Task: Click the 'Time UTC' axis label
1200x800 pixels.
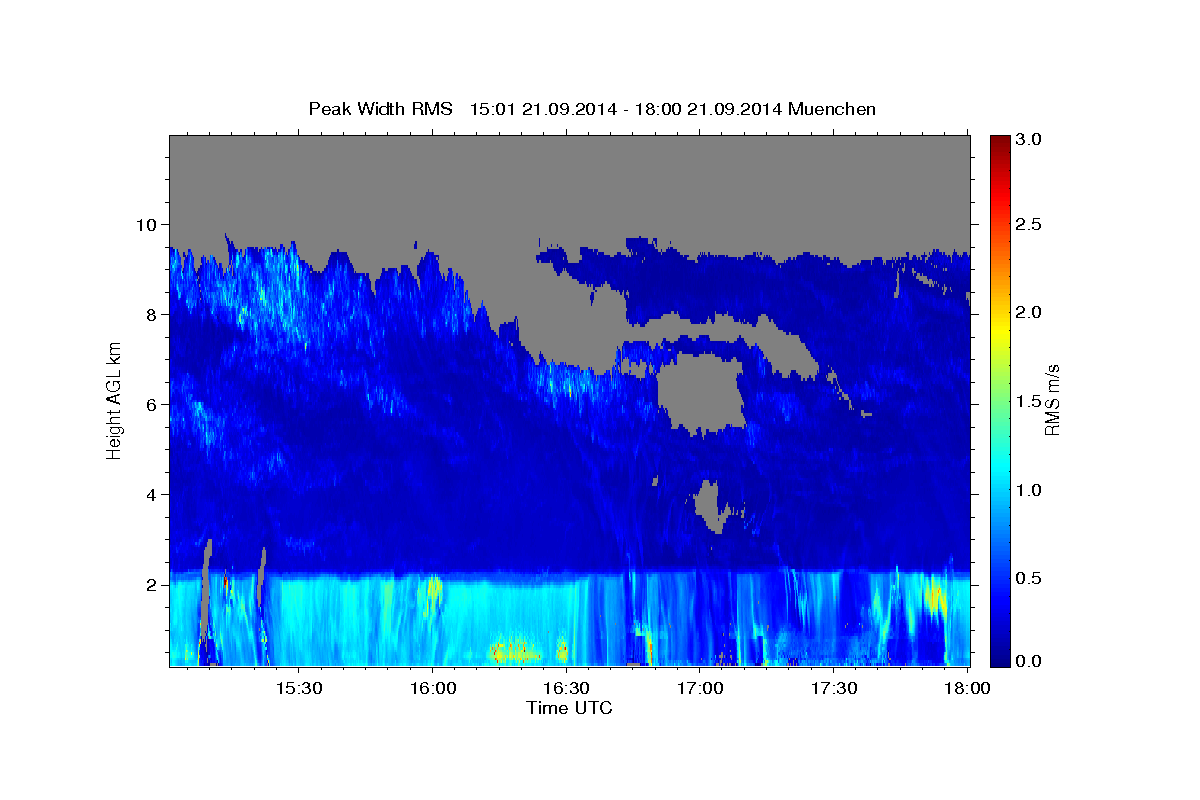Action: pyautogui.click(x=569, y=708)
